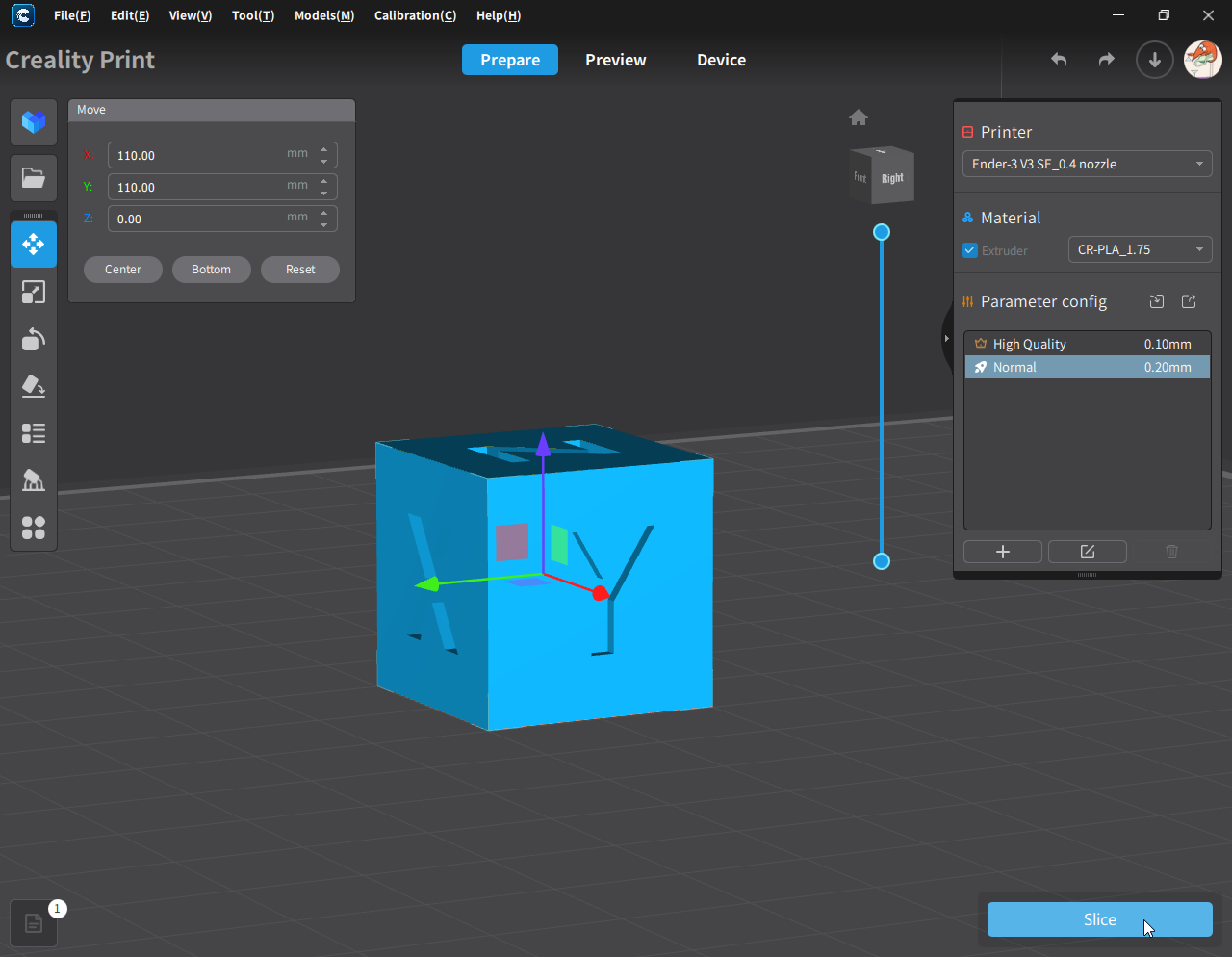This screenshot has width=1232, height=957.
Task: Collapse the right panel with arrow handle
Action: [946, 338]
